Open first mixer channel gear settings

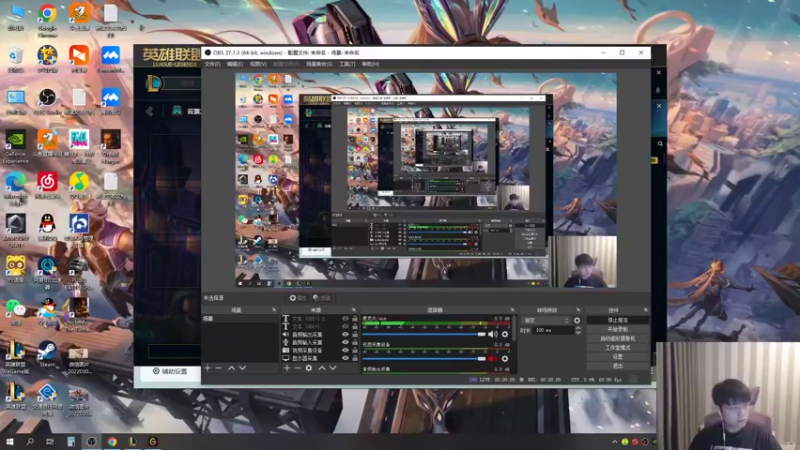tap(505, 334)
